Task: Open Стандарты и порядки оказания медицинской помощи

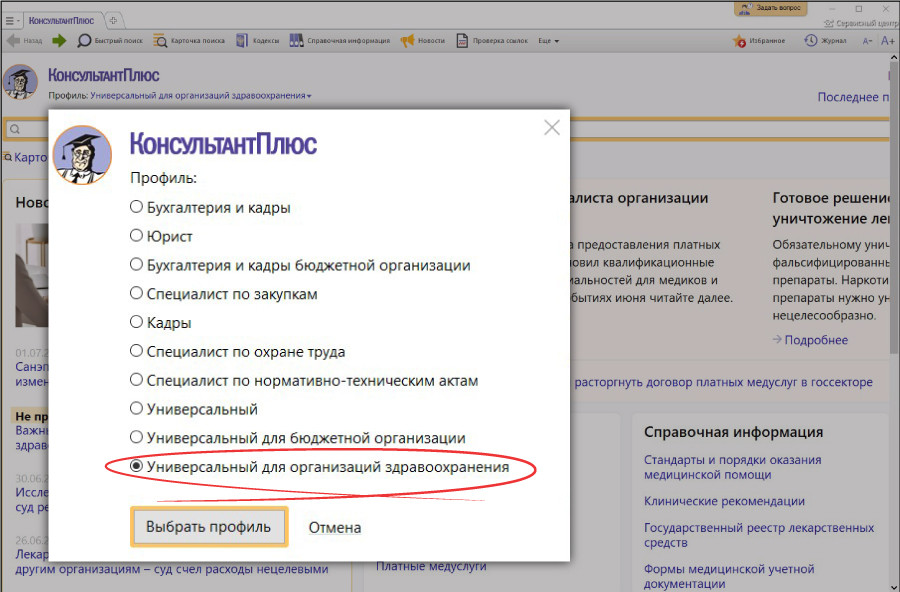Action: coord(732,467)
